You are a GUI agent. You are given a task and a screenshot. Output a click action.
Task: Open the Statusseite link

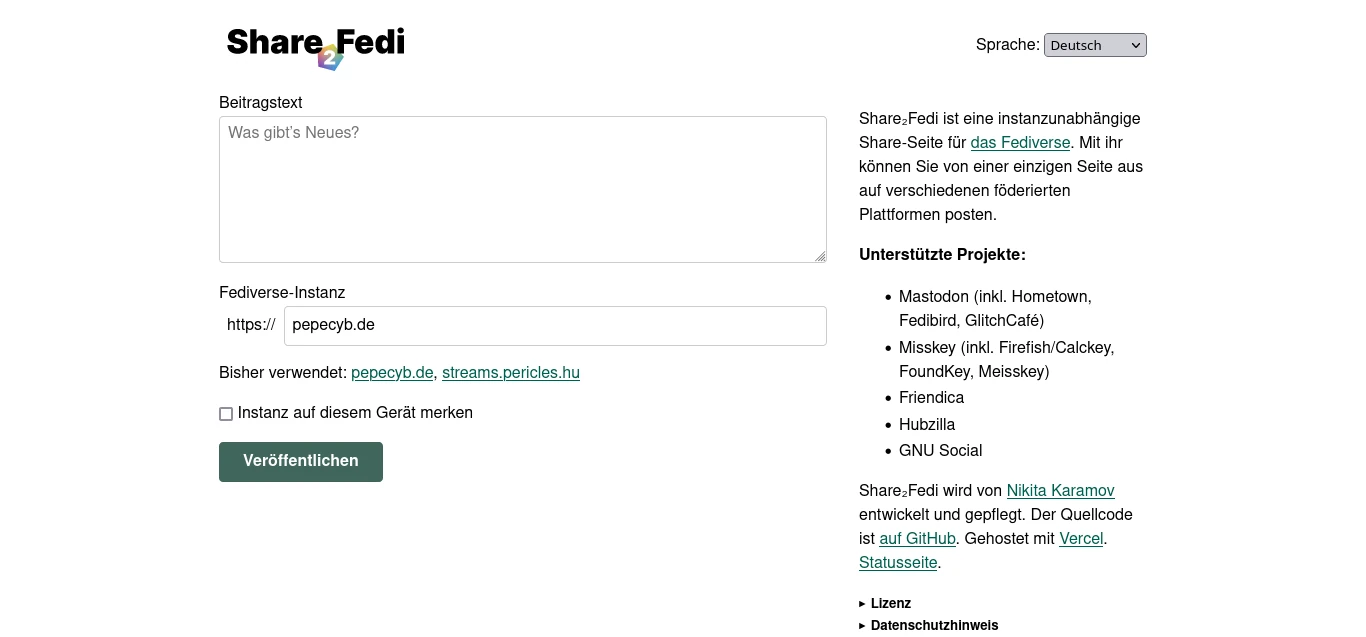tap(898, 563)
